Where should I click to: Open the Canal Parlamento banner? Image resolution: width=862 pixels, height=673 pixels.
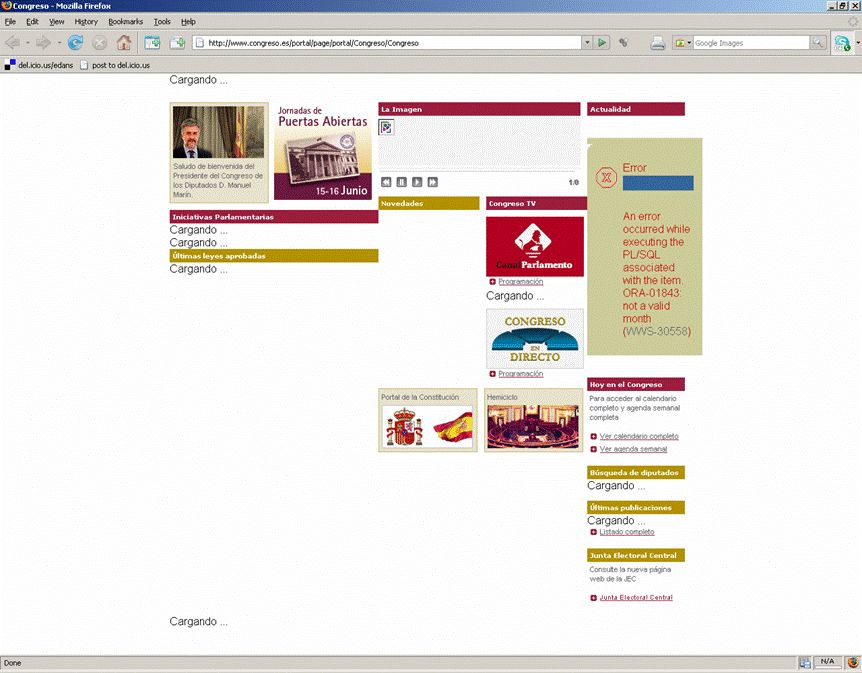[535, 246]
